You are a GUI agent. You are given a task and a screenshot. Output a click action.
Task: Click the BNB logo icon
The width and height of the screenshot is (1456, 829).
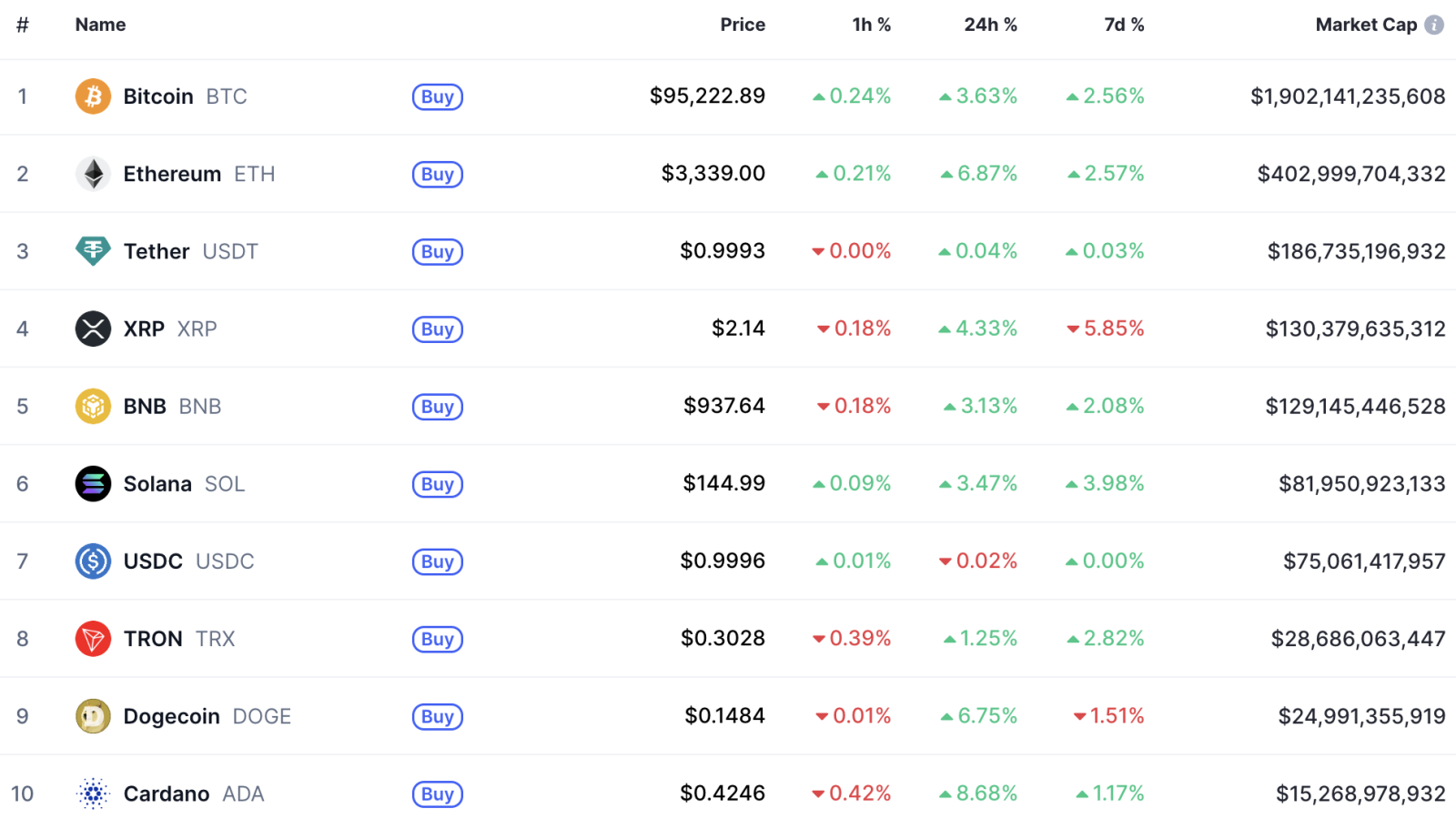[93, 406]
